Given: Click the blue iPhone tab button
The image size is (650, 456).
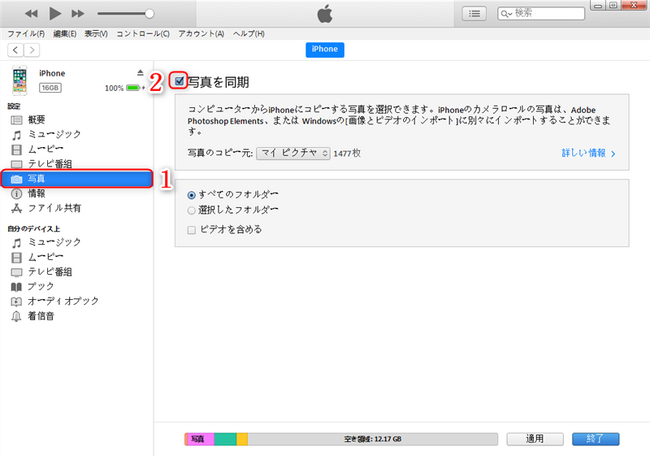Looking at the screenshot, I should coord(325,49).
